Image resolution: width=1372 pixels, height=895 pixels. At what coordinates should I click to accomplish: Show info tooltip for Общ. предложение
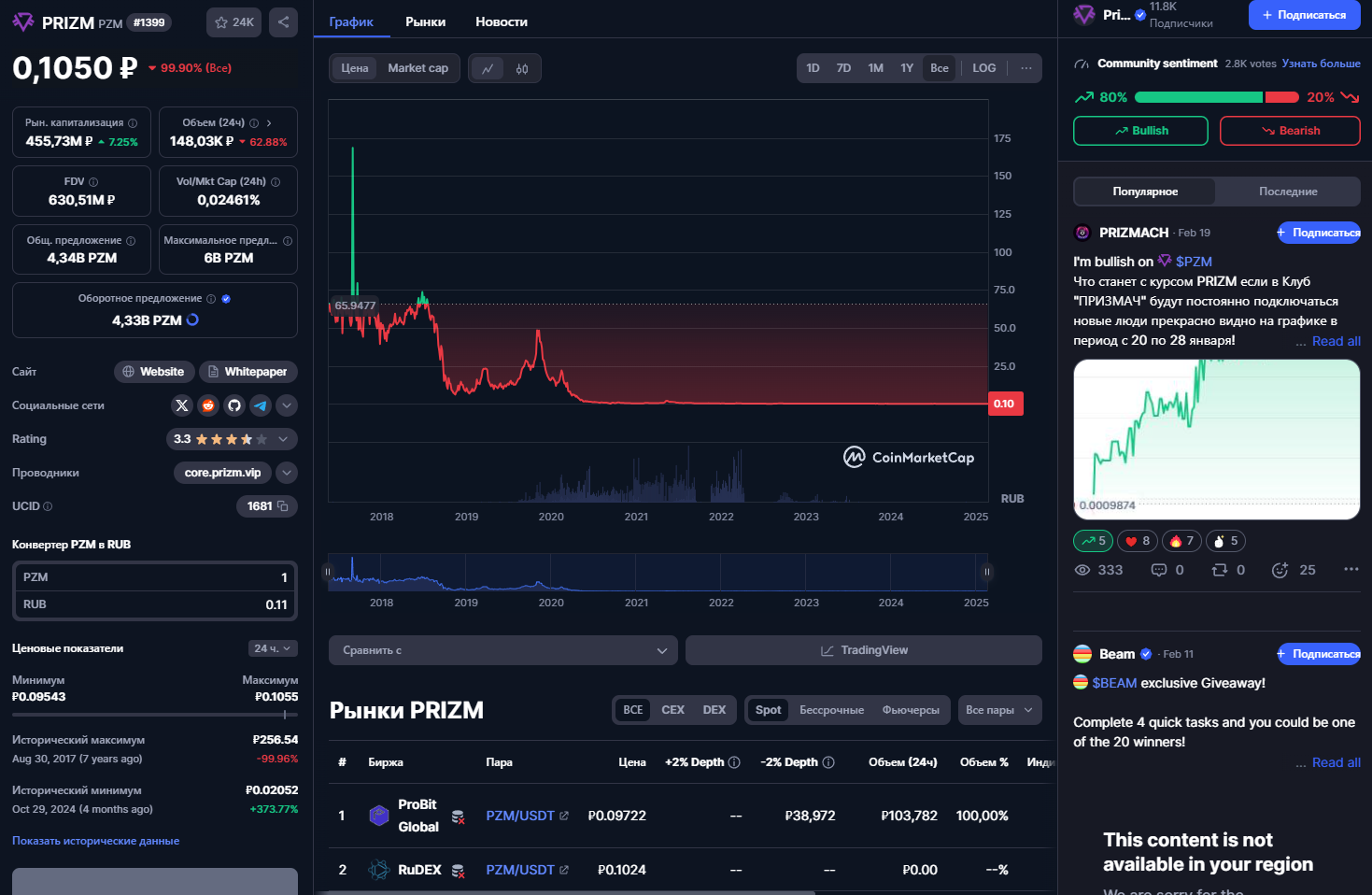pos(131,241)
